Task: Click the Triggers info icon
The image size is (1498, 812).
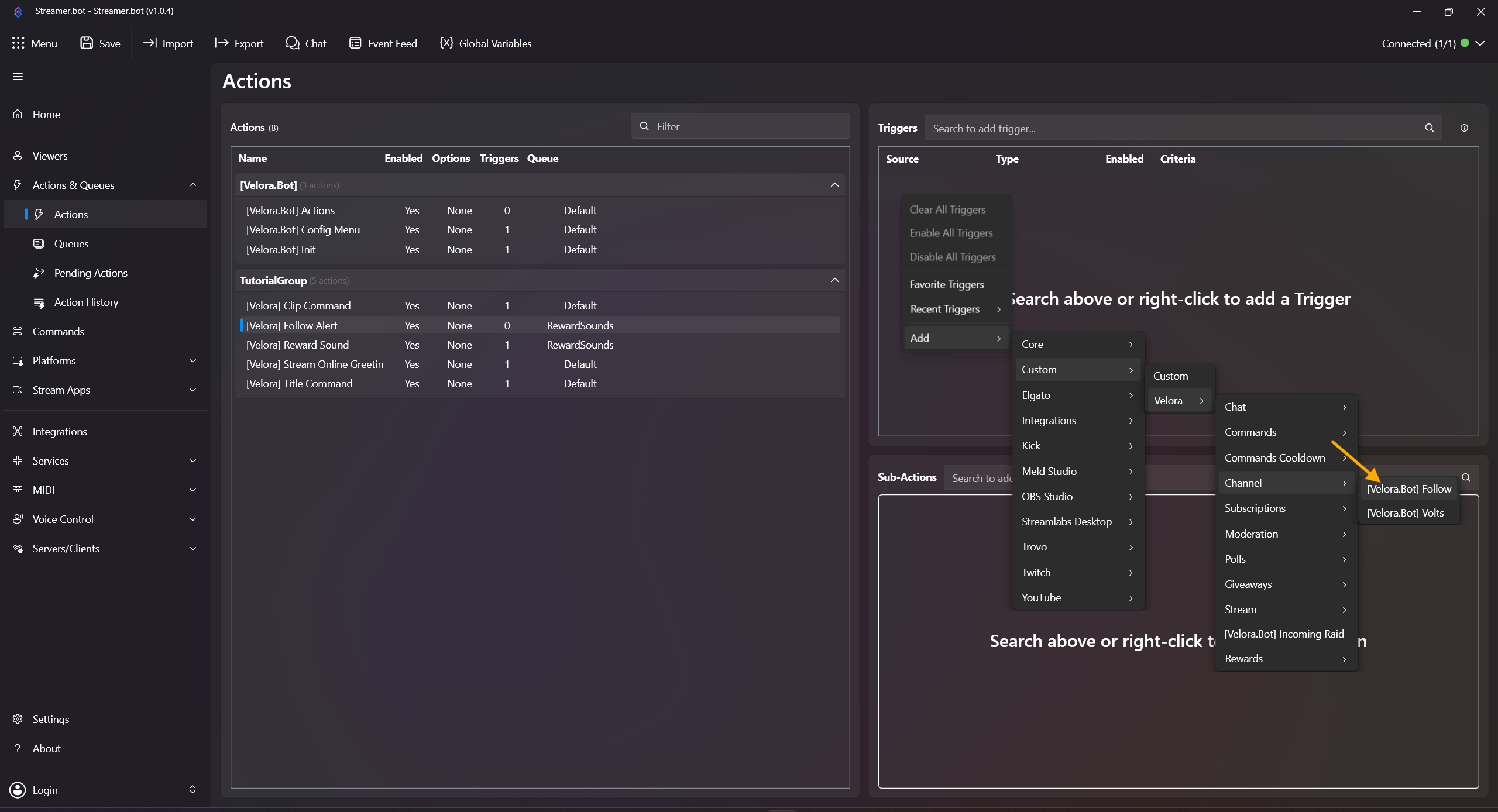Action: pyautogui.click(x=1464, y=128)
